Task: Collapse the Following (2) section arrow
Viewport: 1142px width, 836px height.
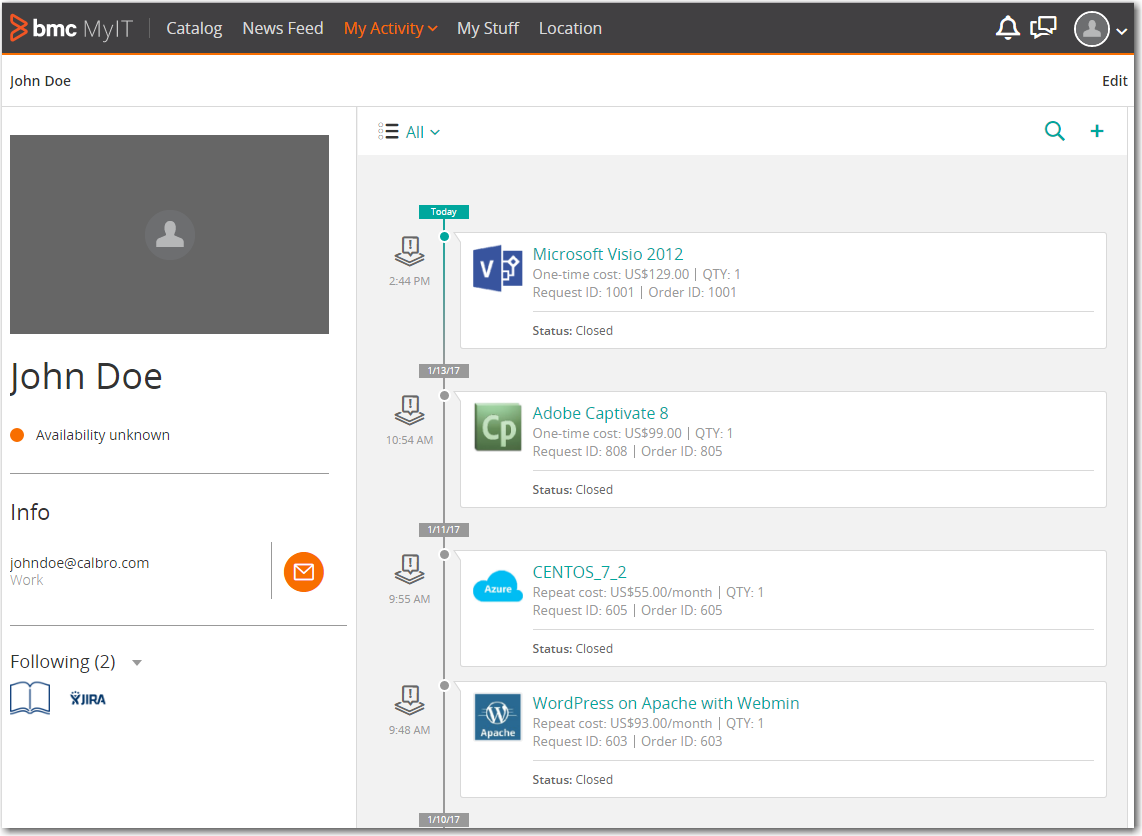Action: (x=137, y=663)
